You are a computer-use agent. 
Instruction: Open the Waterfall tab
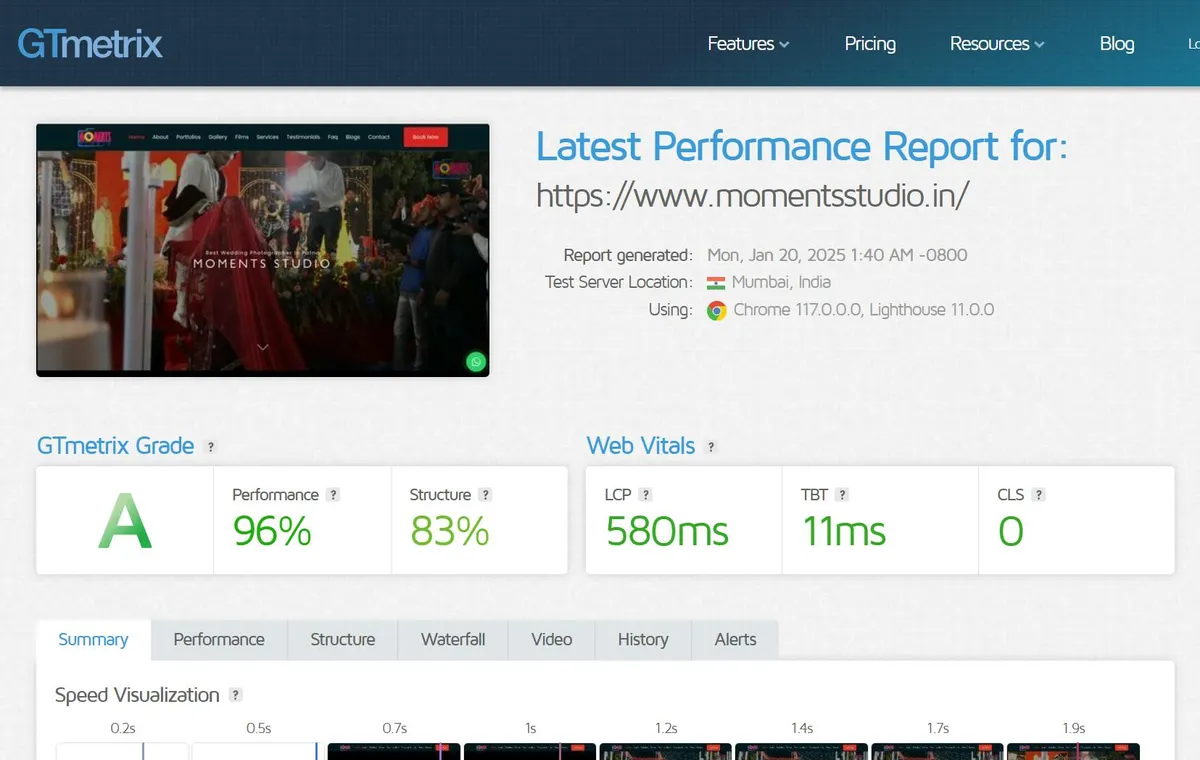(453, 640)
